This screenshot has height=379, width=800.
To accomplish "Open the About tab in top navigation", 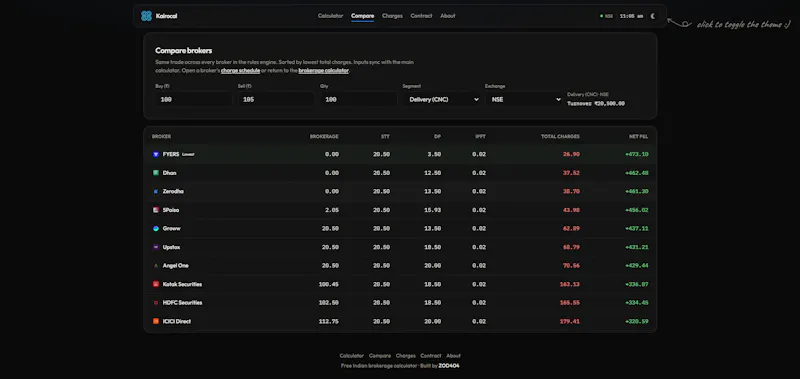I will point(448,16).
